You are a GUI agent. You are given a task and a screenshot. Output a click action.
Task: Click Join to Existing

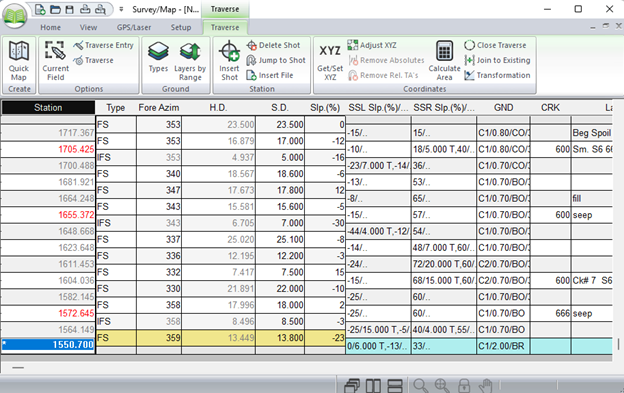click(x=497, y=60)
